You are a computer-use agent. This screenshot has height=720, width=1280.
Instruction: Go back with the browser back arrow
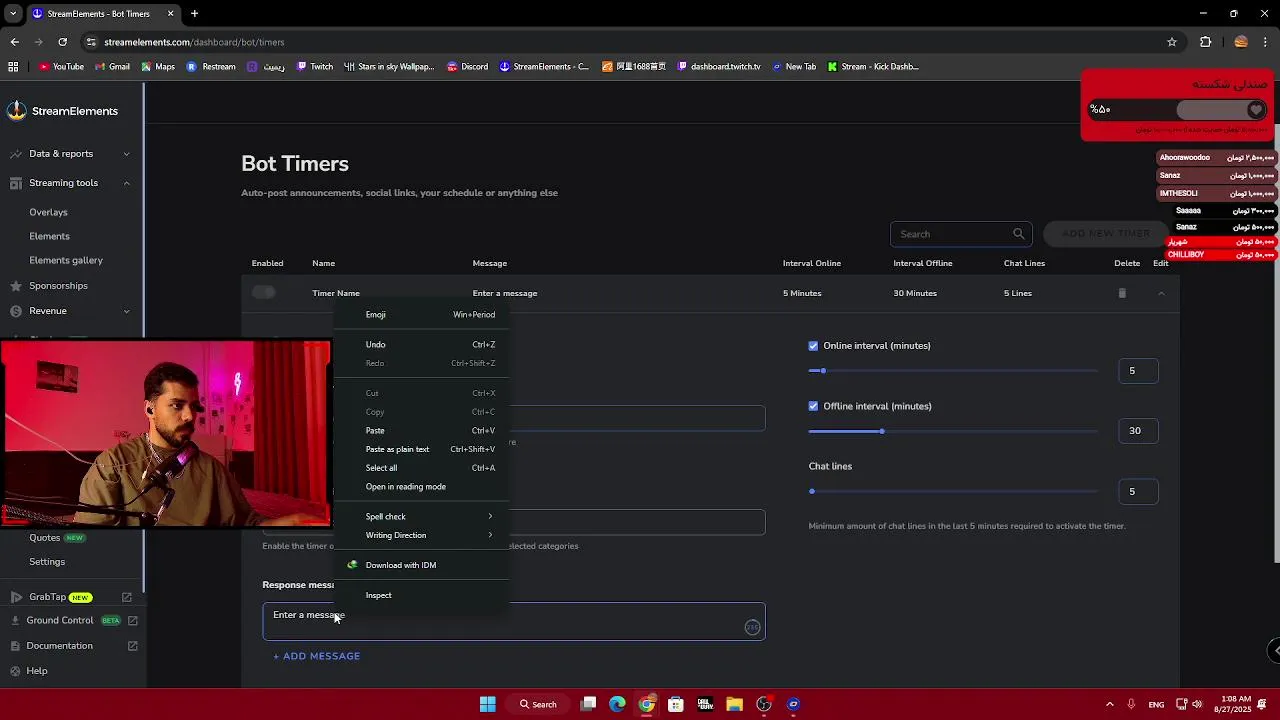(x=14, y=42)
